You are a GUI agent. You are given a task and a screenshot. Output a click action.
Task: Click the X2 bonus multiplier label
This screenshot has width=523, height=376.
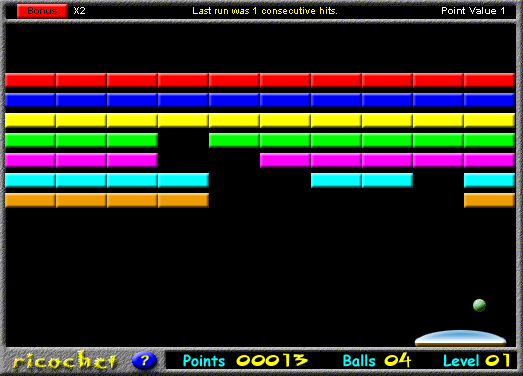tap(79, 11)
